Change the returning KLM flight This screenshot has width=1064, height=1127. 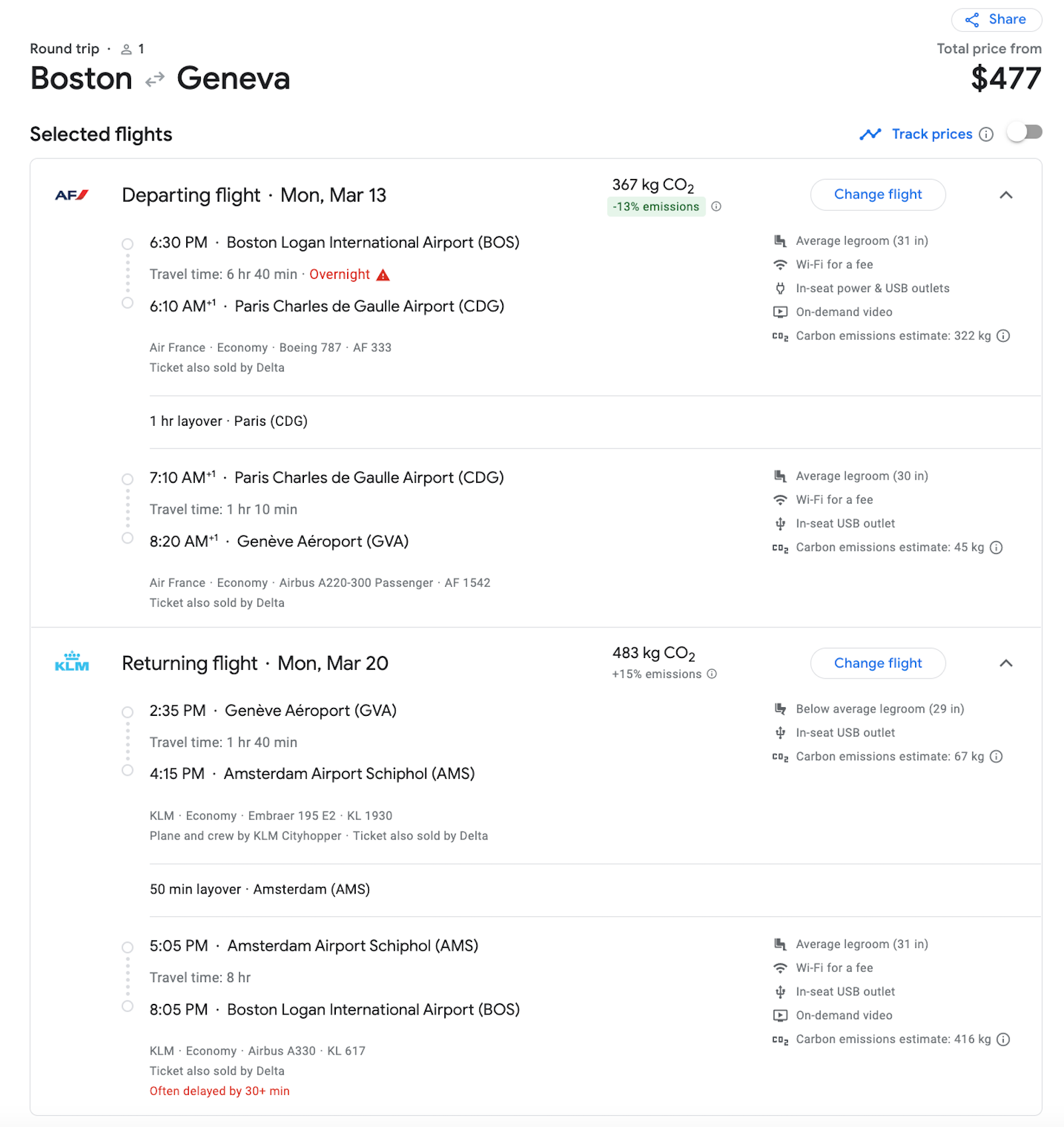point(878,663)
